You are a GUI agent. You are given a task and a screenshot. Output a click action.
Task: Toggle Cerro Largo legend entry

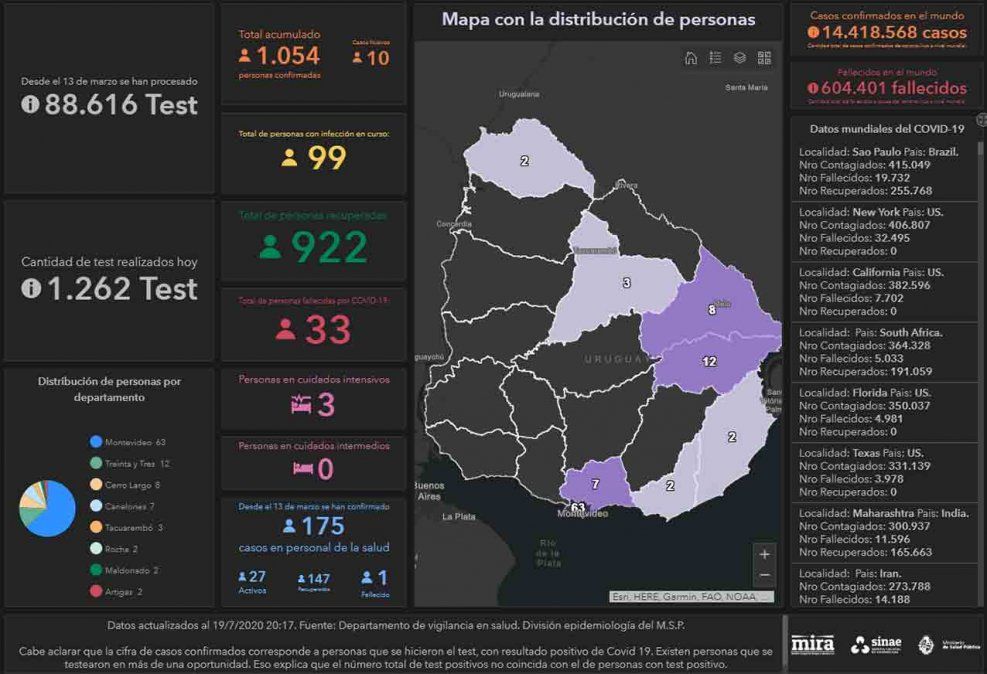pyautogui.click(x=124, y=485)
